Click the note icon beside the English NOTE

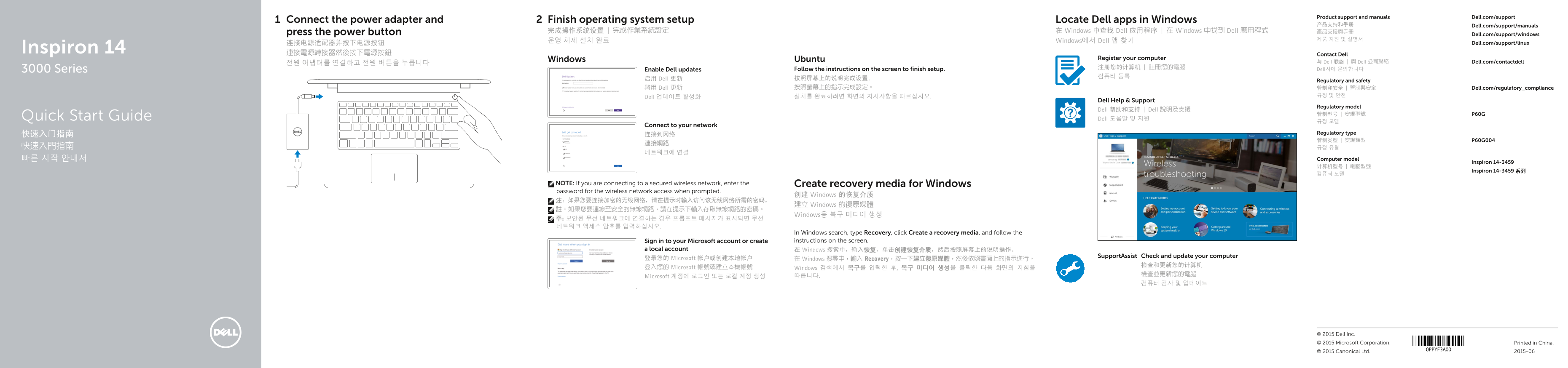point(551,184)
